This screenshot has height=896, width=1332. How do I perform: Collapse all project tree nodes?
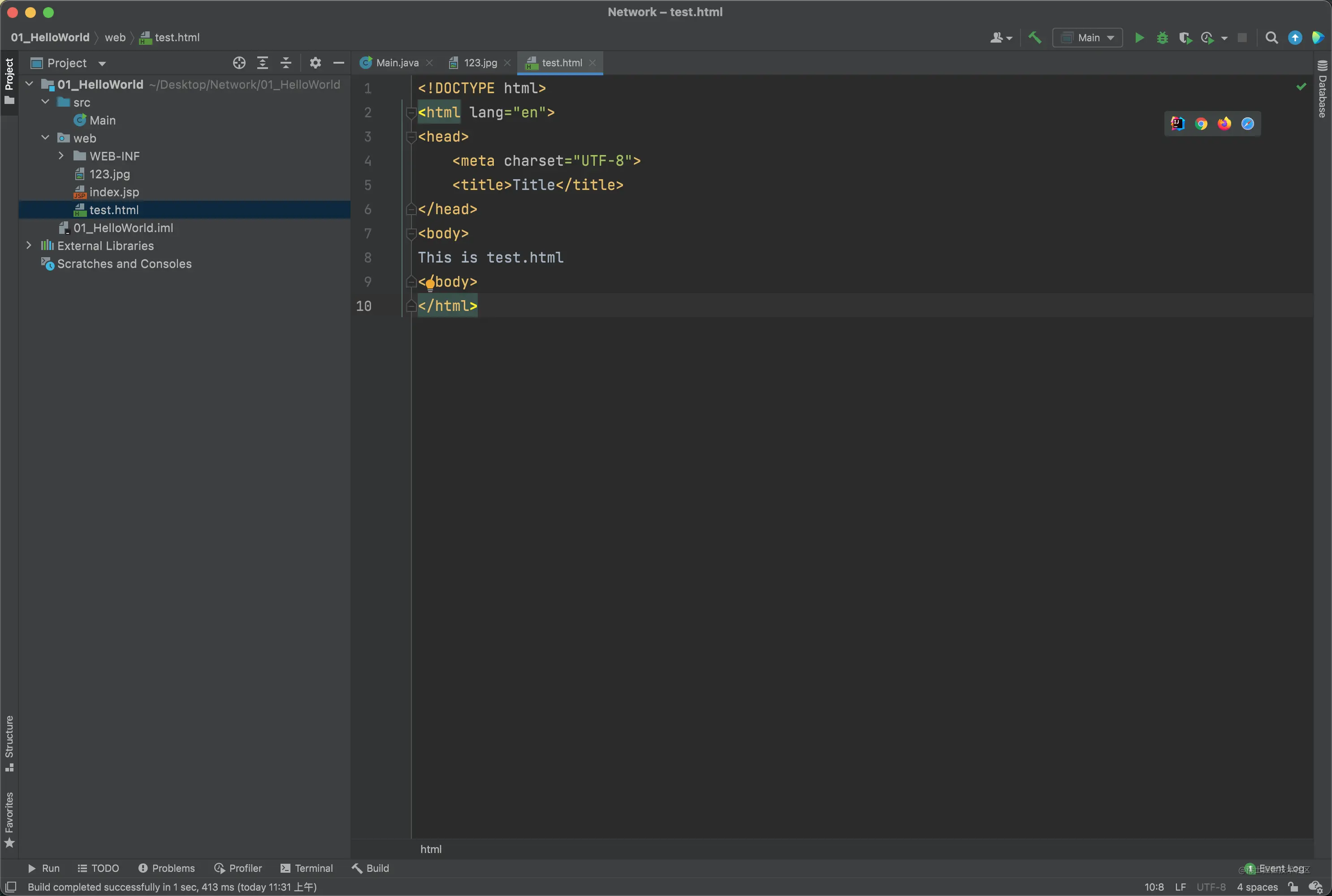coord(286,63)
